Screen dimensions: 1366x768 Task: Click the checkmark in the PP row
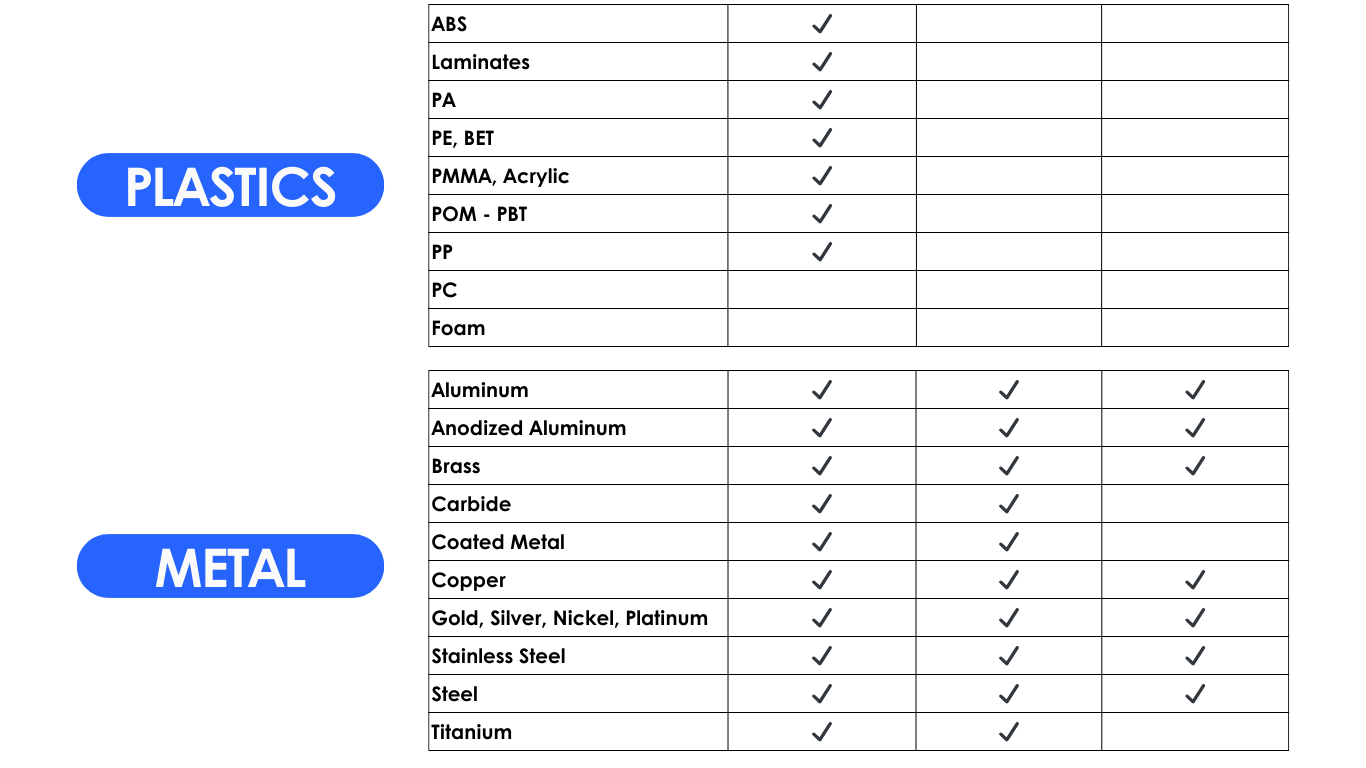point(822,252)
